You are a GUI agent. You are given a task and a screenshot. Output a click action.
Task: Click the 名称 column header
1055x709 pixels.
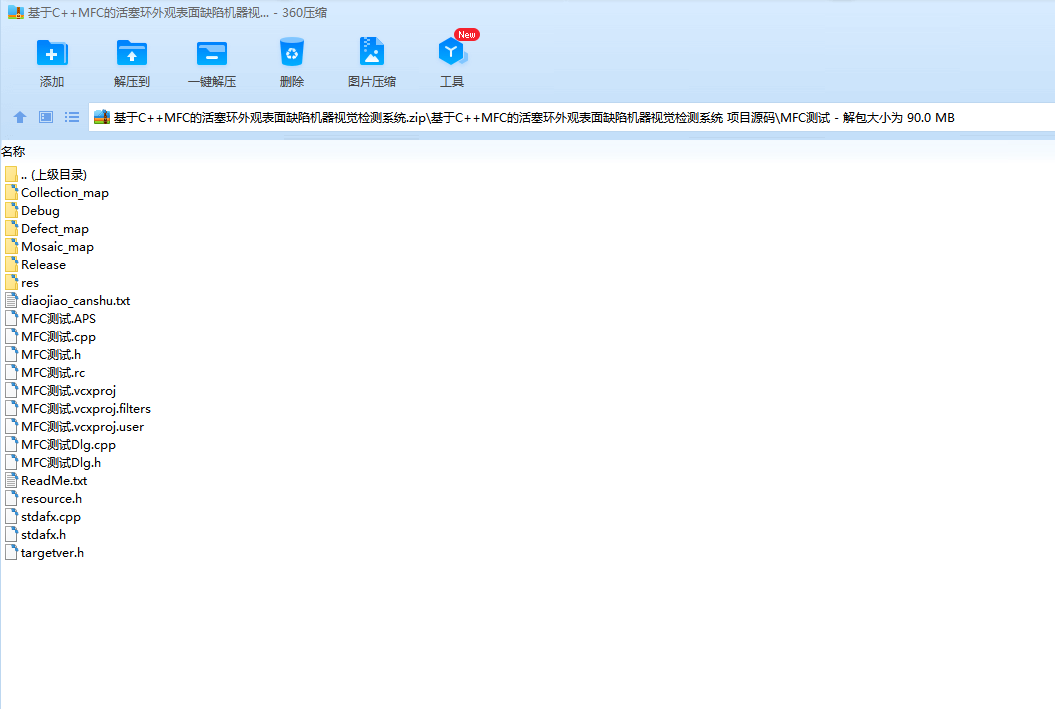[13, 151]
